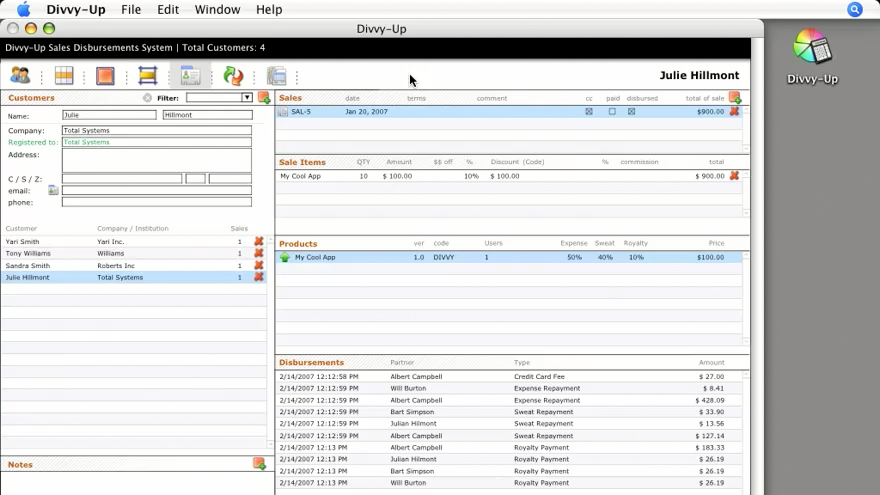Screen dimensions: 880x495
Task: Click the two-people customers toolbar icon
Action: (x=20, y=75)
